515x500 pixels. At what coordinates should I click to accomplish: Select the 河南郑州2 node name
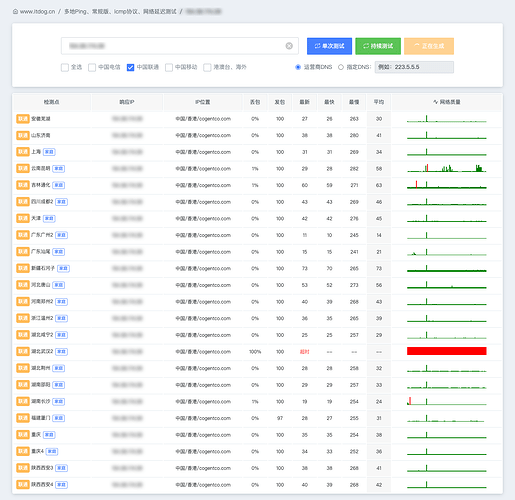[42, 302]
